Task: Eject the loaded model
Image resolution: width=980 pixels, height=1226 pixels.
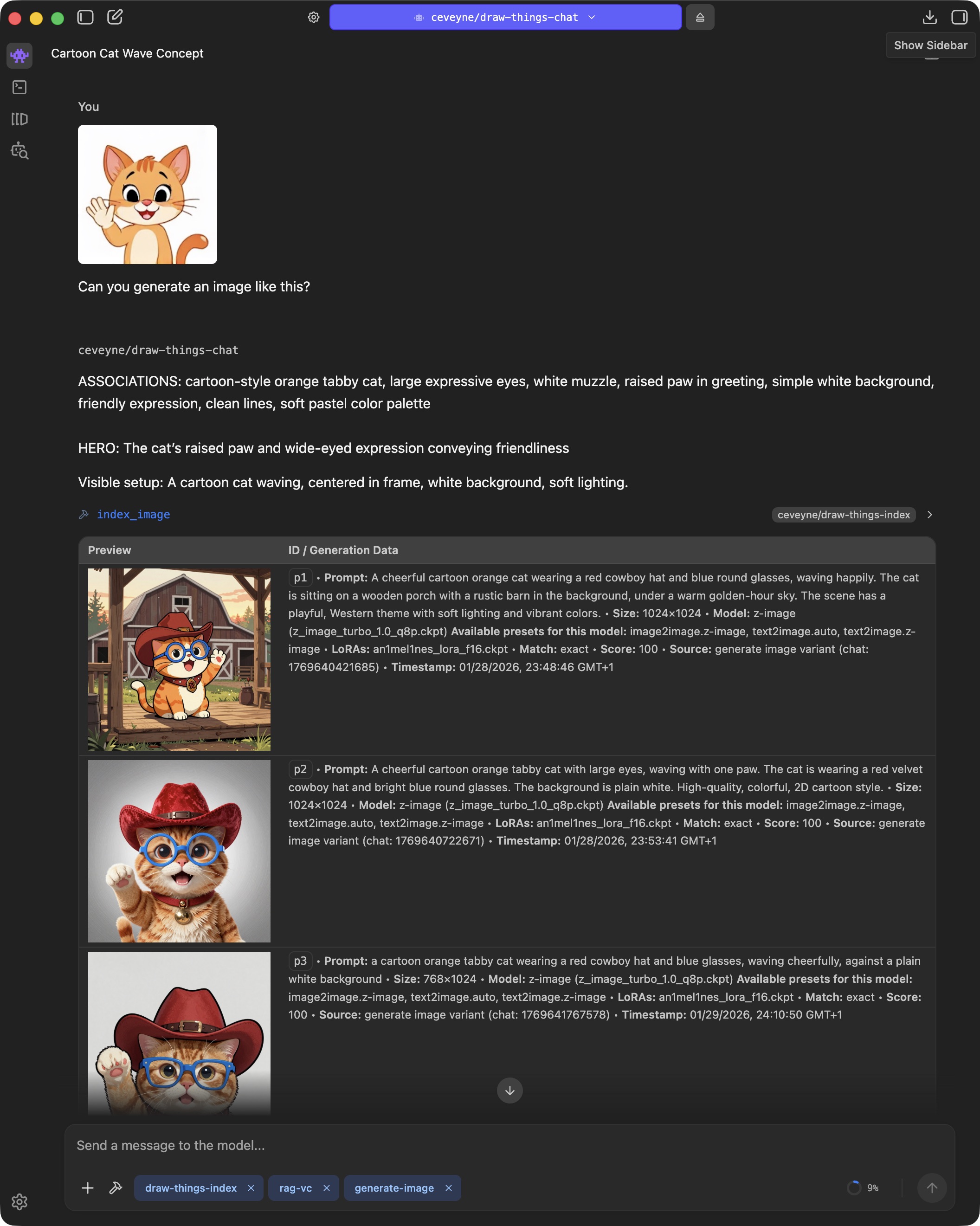Action: coord(700,18)
